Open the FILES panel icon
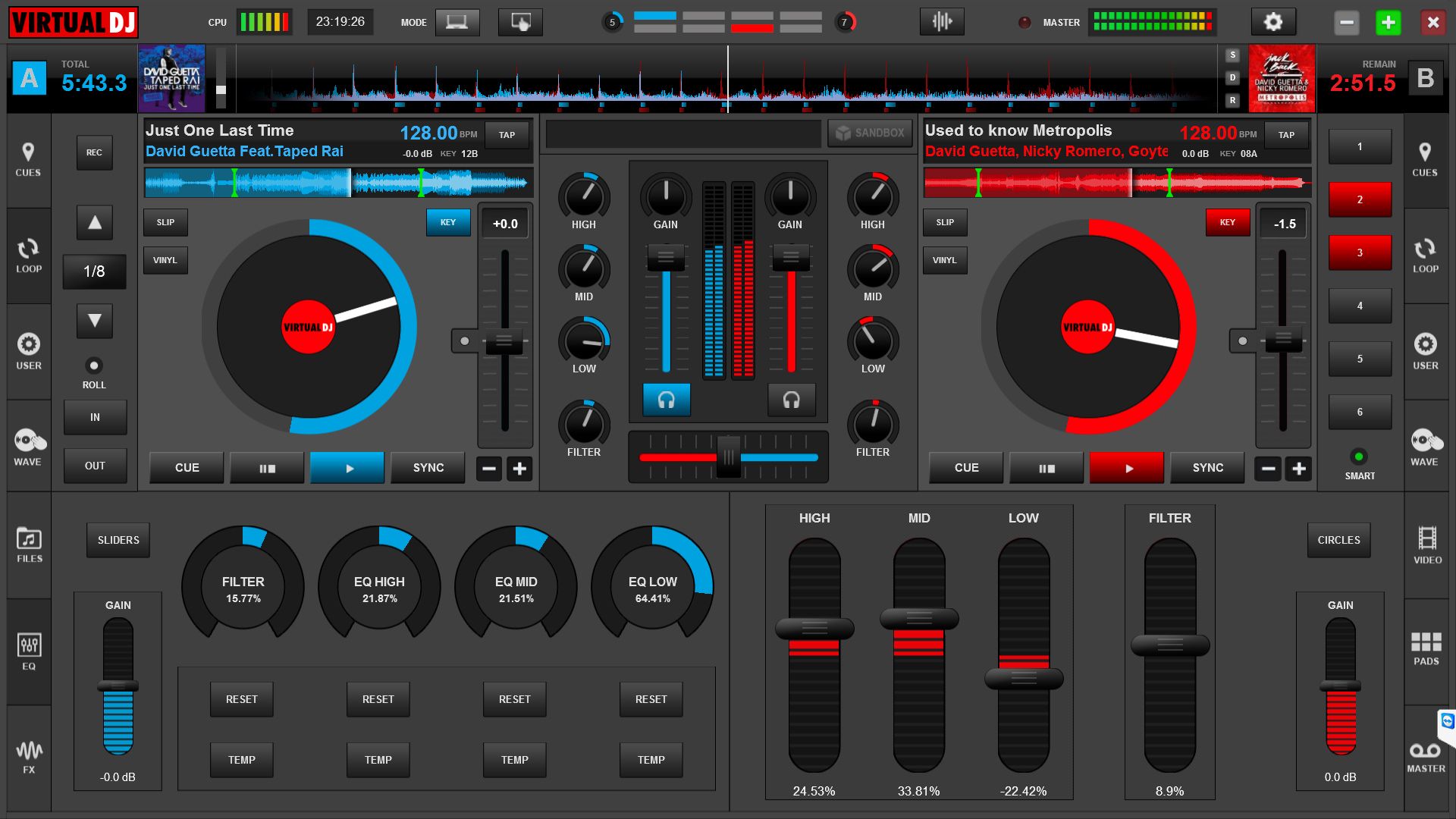This screenshot has width=1456, height=819. click(x=27, y=539)
